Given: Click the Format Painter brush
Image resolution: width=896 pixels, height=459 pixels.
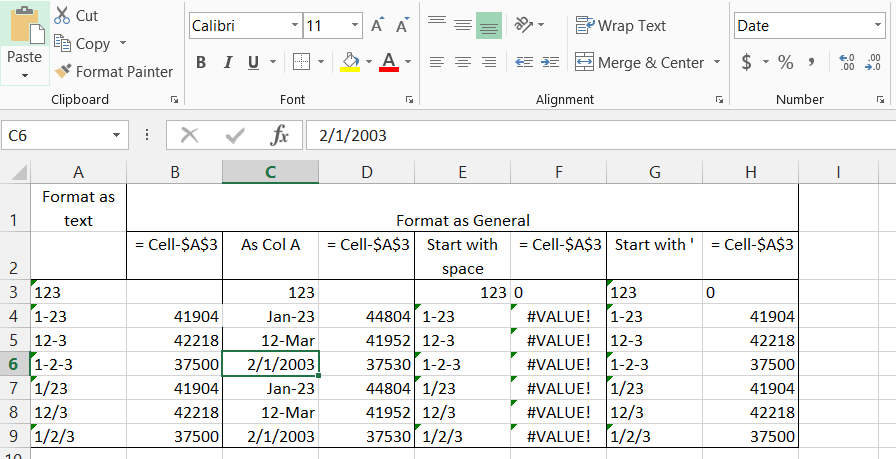Looking at the screenshot, I should pyautogui.click(x=63, y=71).
